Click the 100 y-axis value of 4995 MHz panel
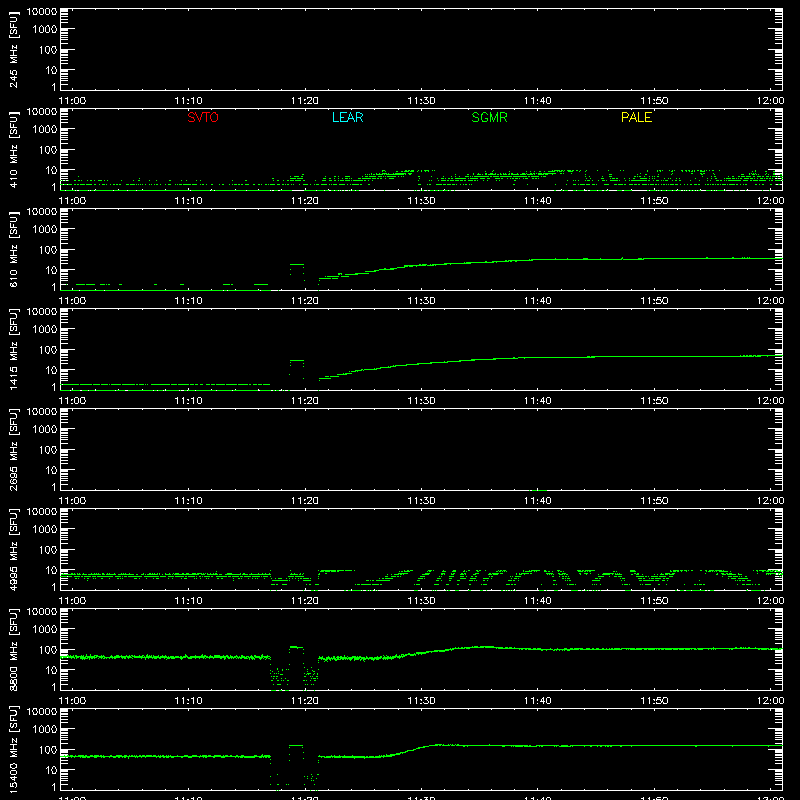Screen dimensions: 800x800 (48, 550)
